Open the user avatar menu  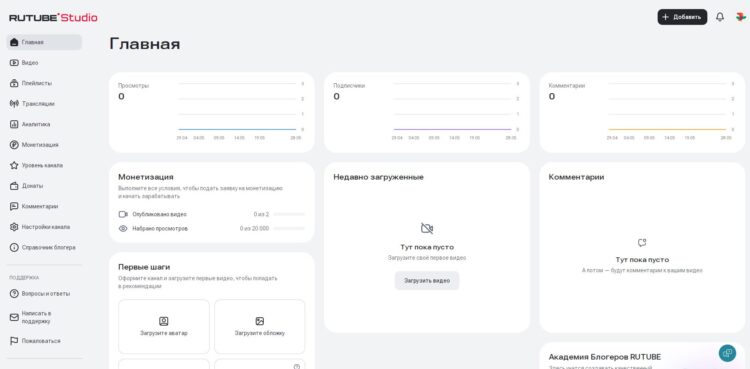(740, 17)
